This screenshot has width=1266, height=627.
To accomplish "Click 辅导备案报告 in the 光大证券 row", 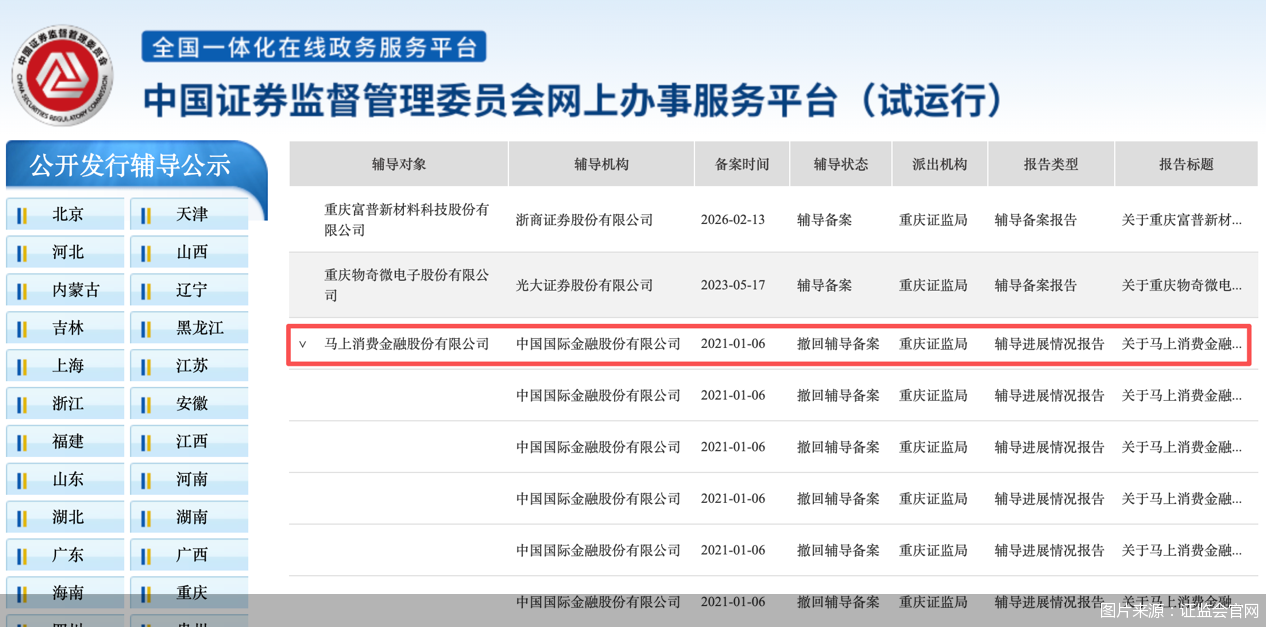I will coord(1036,285).
